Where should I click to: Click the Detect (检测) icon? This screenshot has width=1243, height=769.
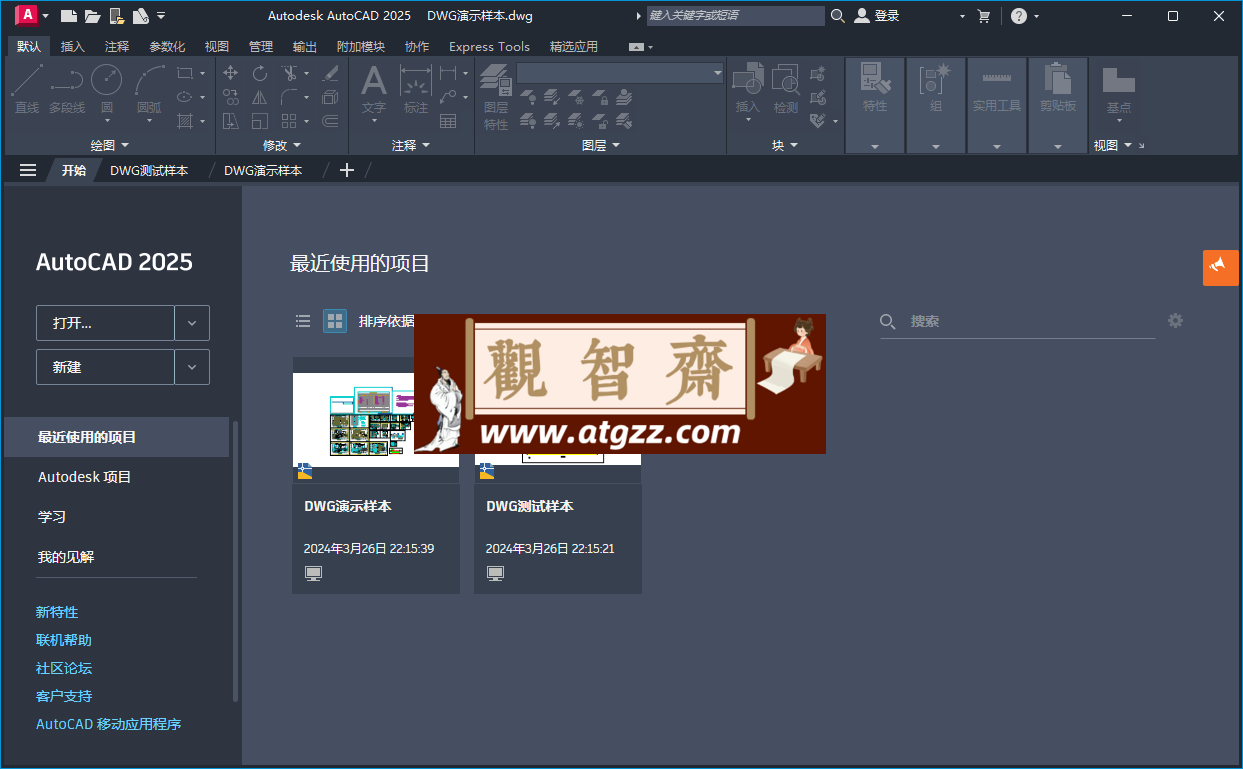click(x=786, y=88)
